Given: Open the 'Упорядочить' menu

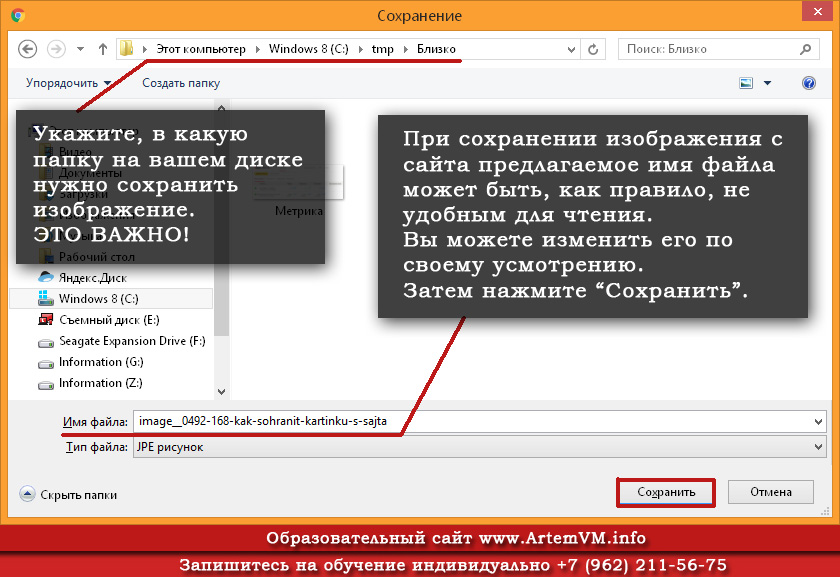Looking at the screenshot, I should [x=69, y=83].
